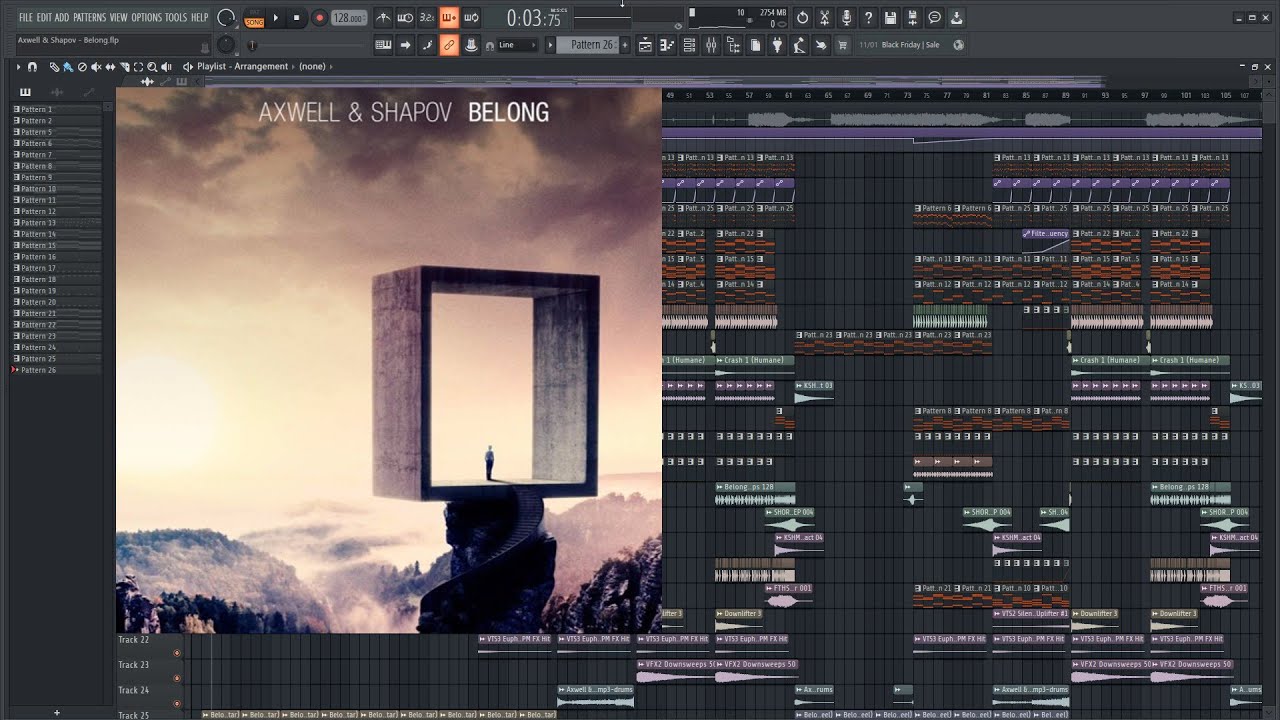
Task: Click the globe news icon
Action: [959, 45]
